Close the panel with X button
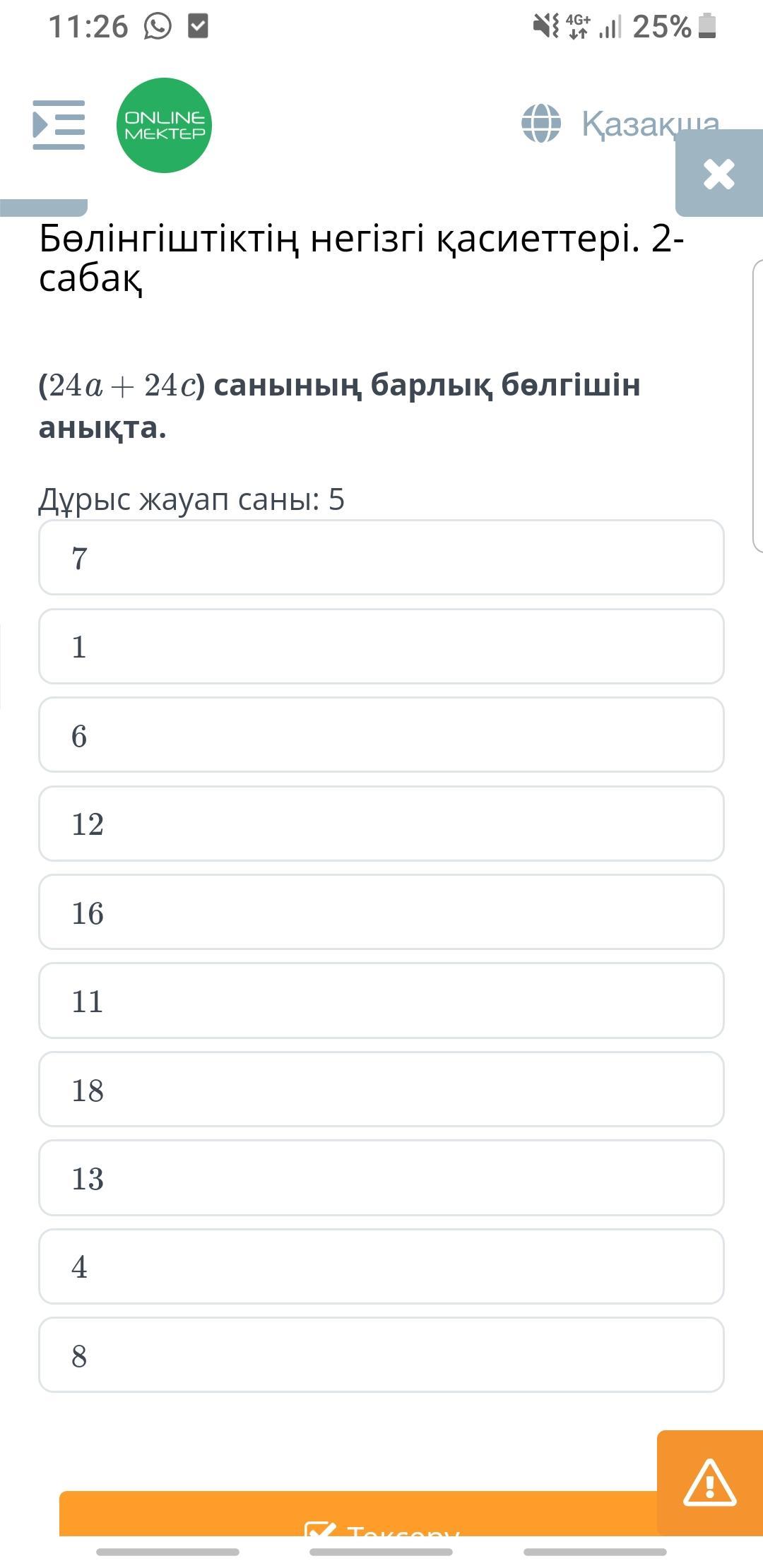The image size is (763, 1568). click(x=719, y=174)
